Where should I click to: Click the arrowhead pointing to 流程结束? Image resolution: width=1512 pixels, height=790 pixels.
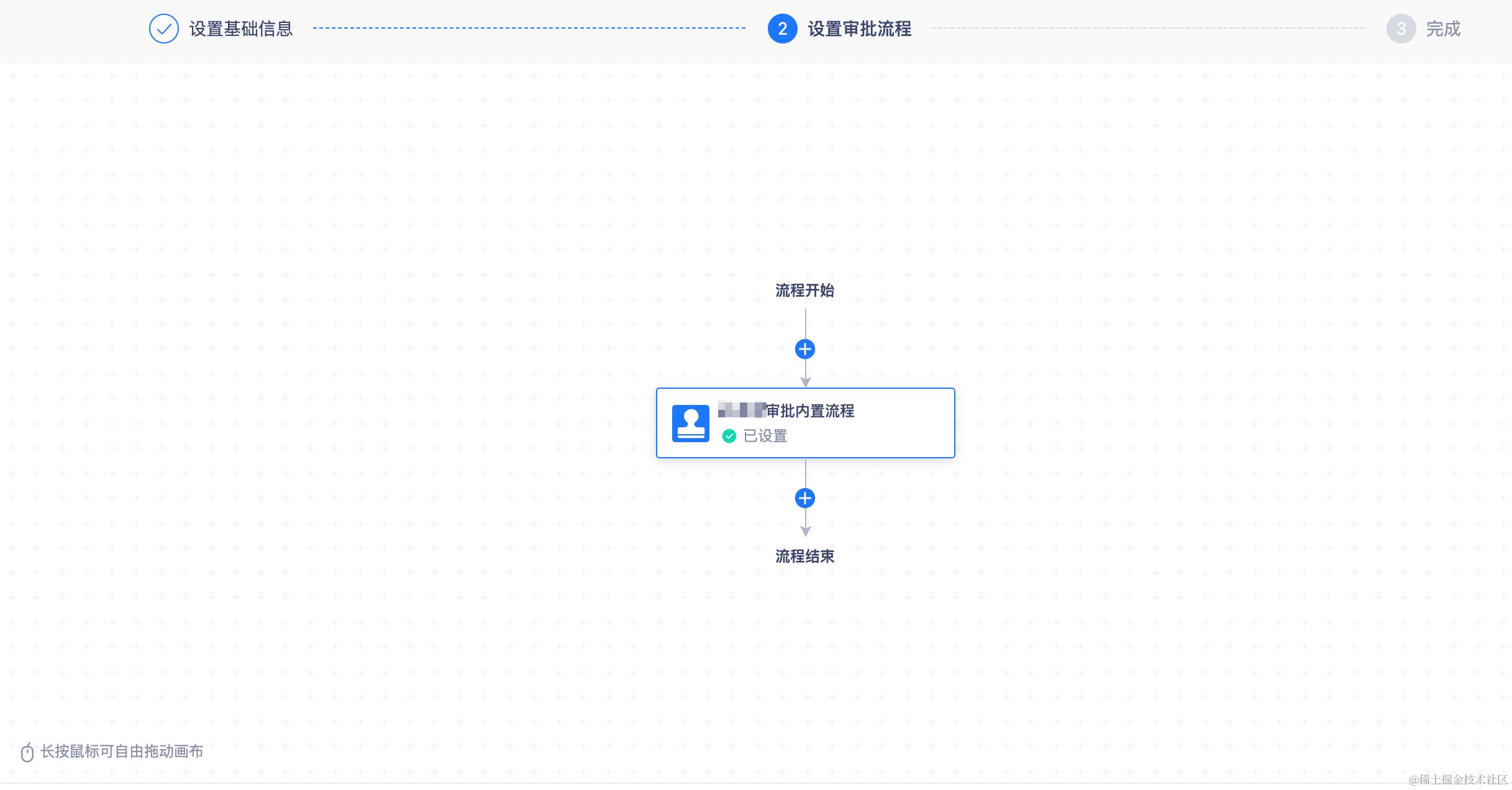coord(805,532)
